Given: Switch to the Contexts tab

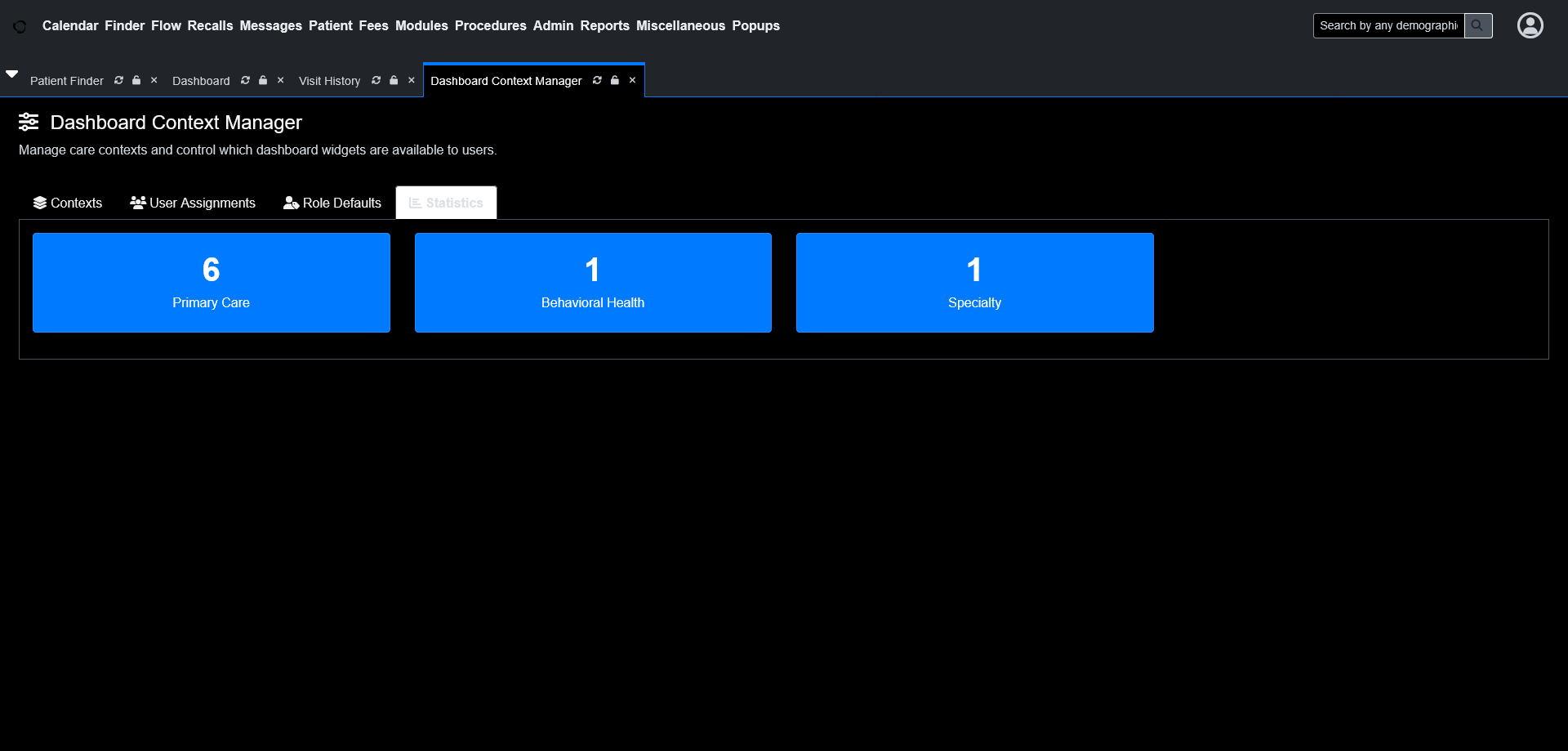Looking at the screenshot, I should pyautogui.click(x=68, y=203).
